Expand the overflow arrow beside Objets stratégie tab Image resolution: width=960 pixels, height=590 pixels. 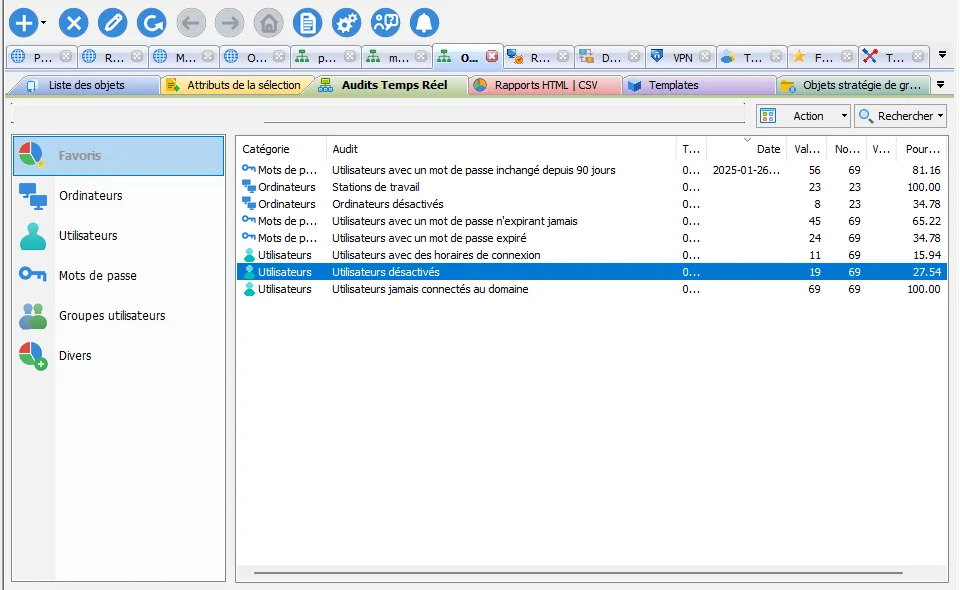[x=940, y=84]
